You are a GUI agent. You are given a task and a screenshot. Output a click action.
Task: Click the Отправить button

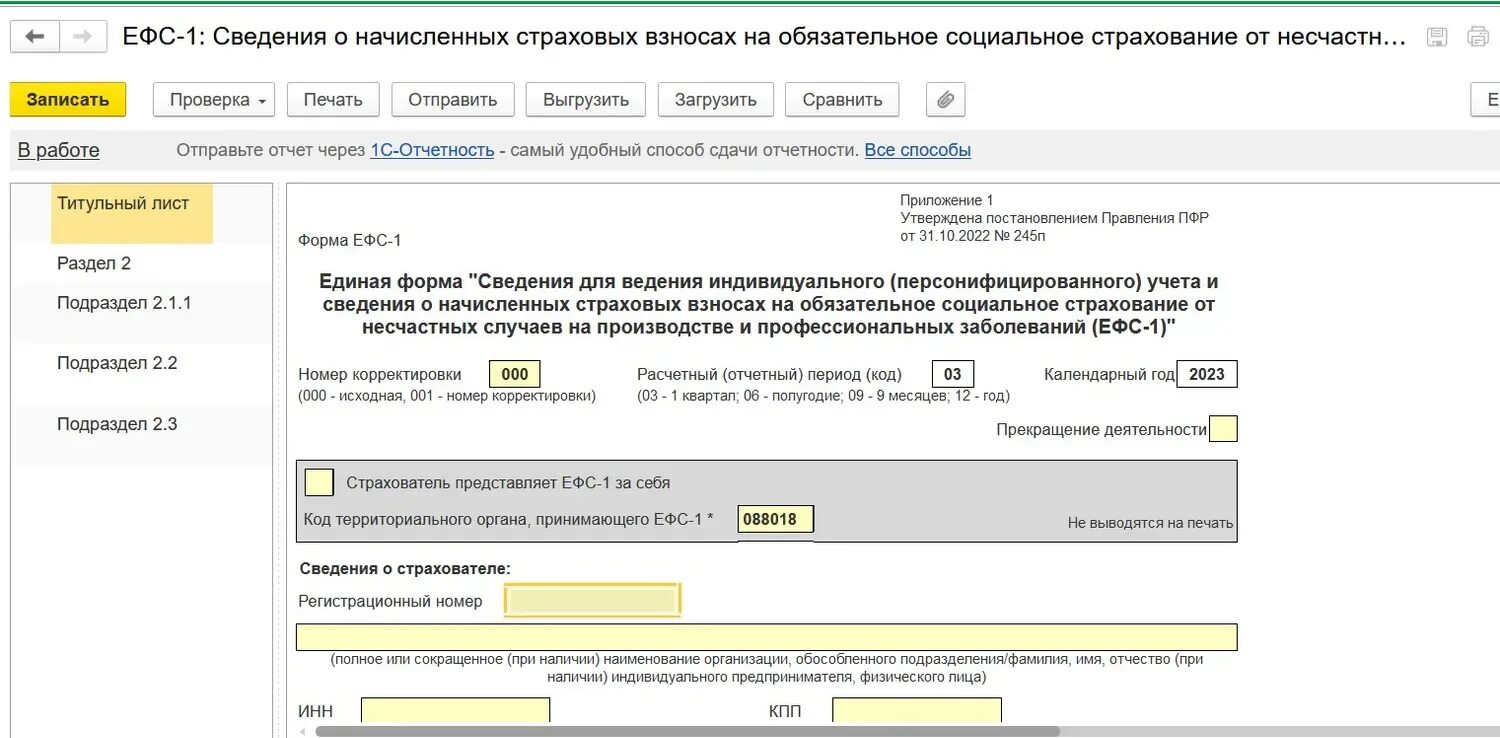click(452, 100)
